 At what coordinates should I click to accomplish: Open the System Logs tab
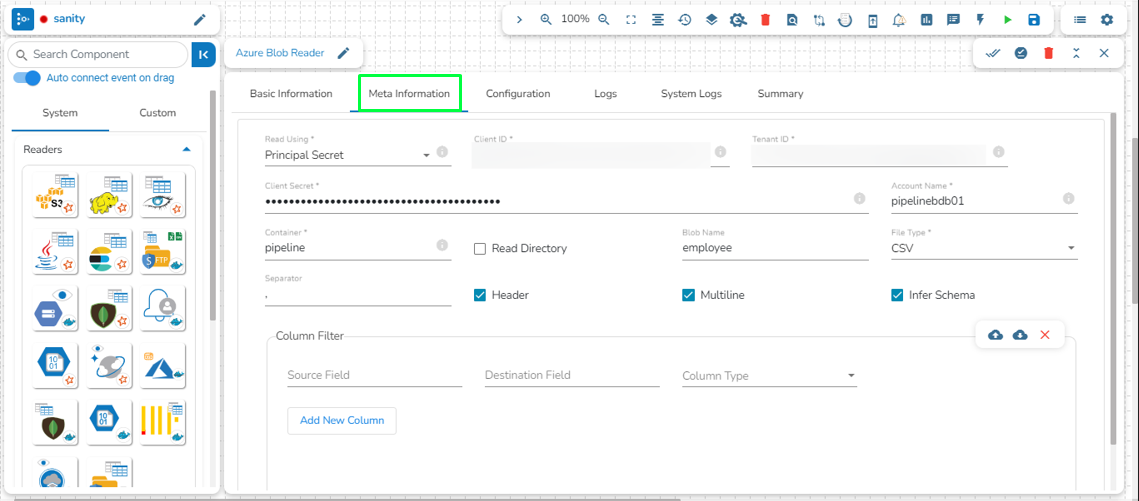[x=690, y=94]
